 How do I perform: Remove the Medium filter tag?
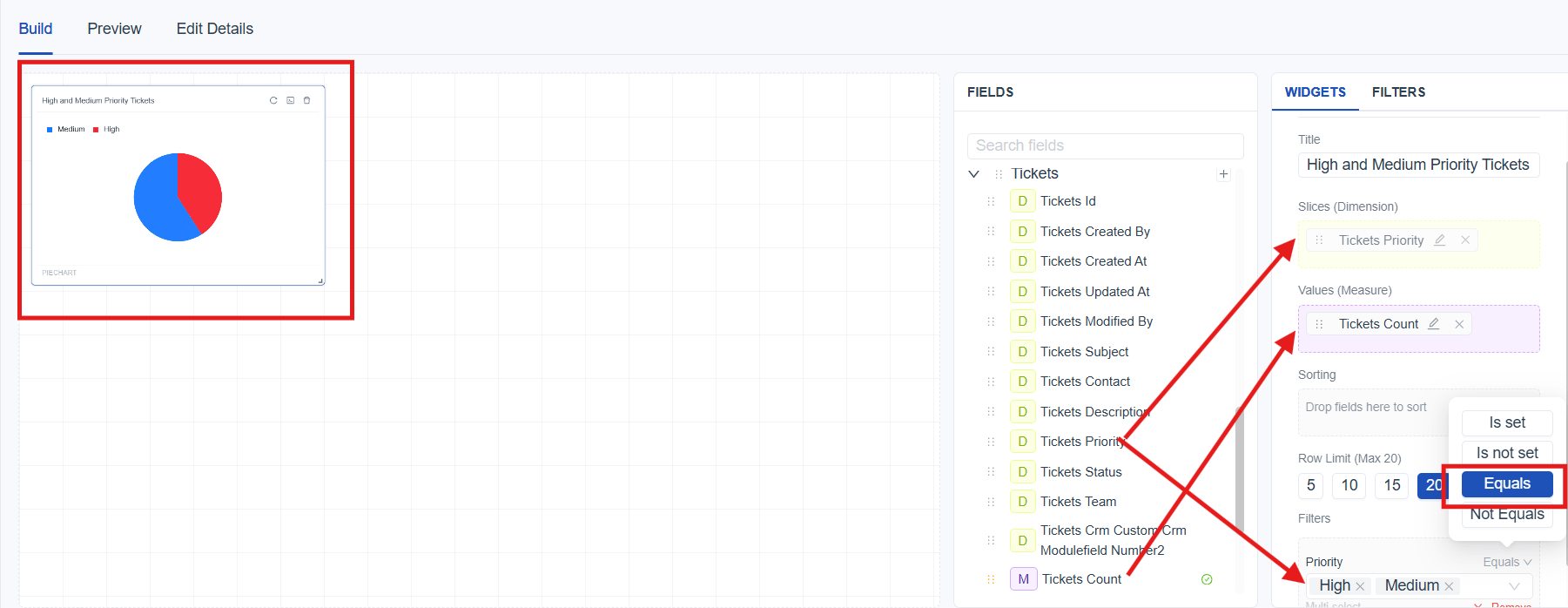[x=1449, y=586]
